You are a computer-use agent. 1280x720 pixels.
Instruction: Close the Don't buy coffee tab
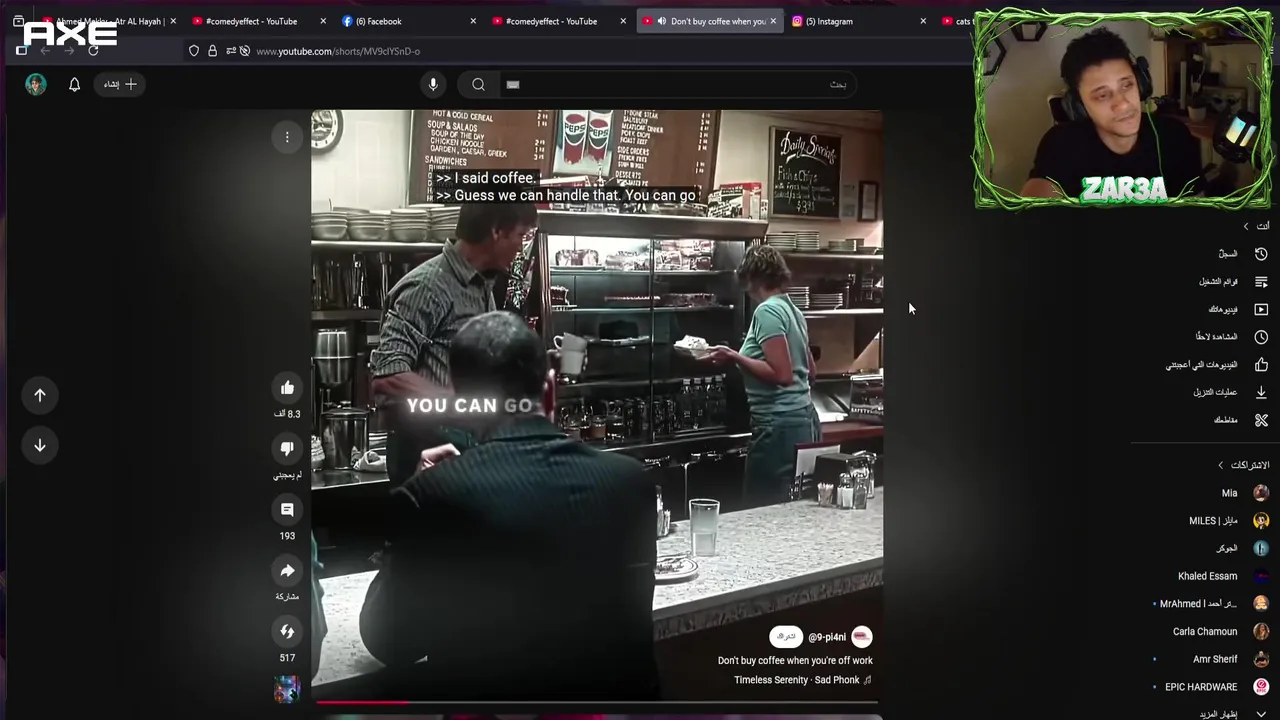[772, 21]
